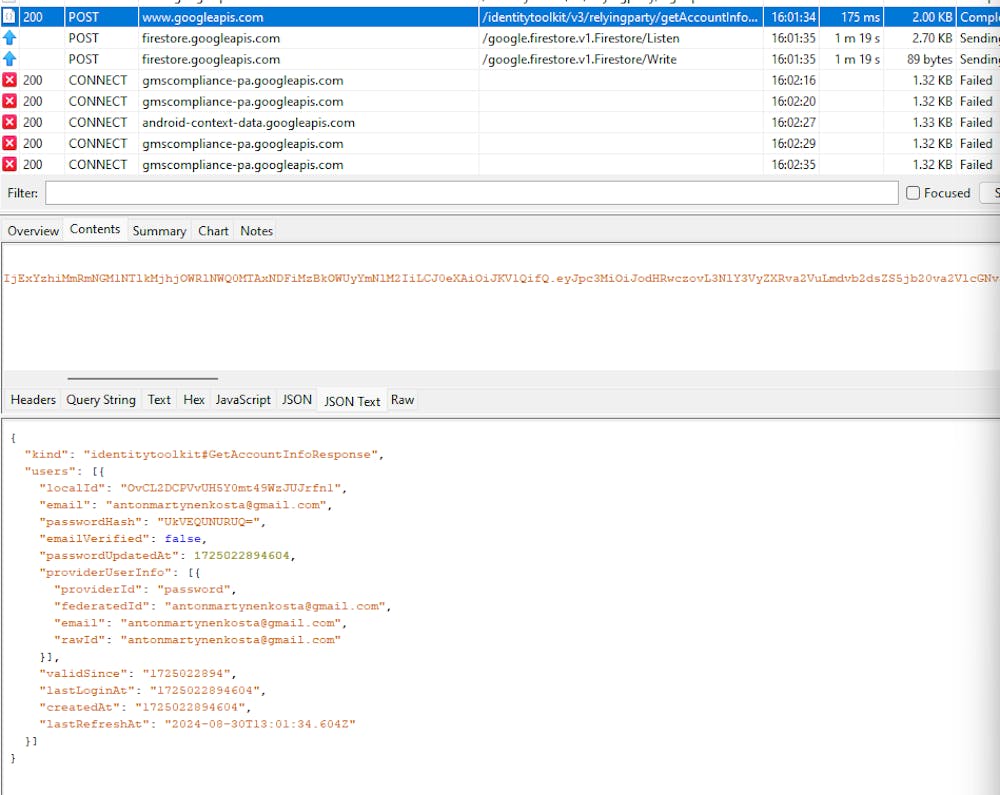Click the horizontal scrollbar under the token text

tap(142, 379)
